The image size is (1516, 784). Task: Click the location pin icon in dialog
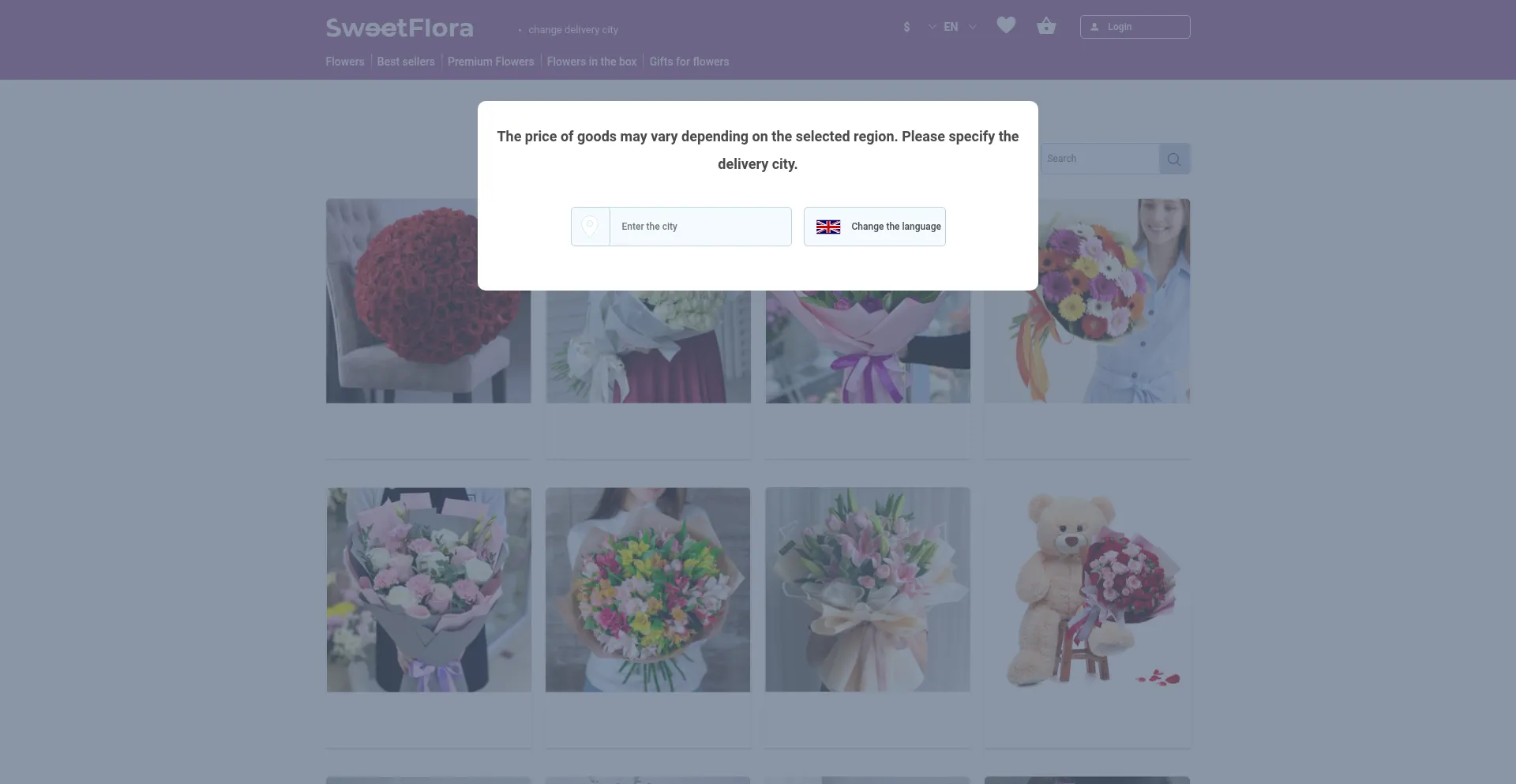tap(590, 227)
